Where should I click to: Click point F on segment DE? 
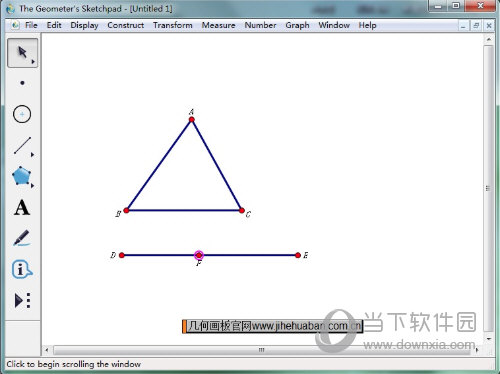coord(199,255)
